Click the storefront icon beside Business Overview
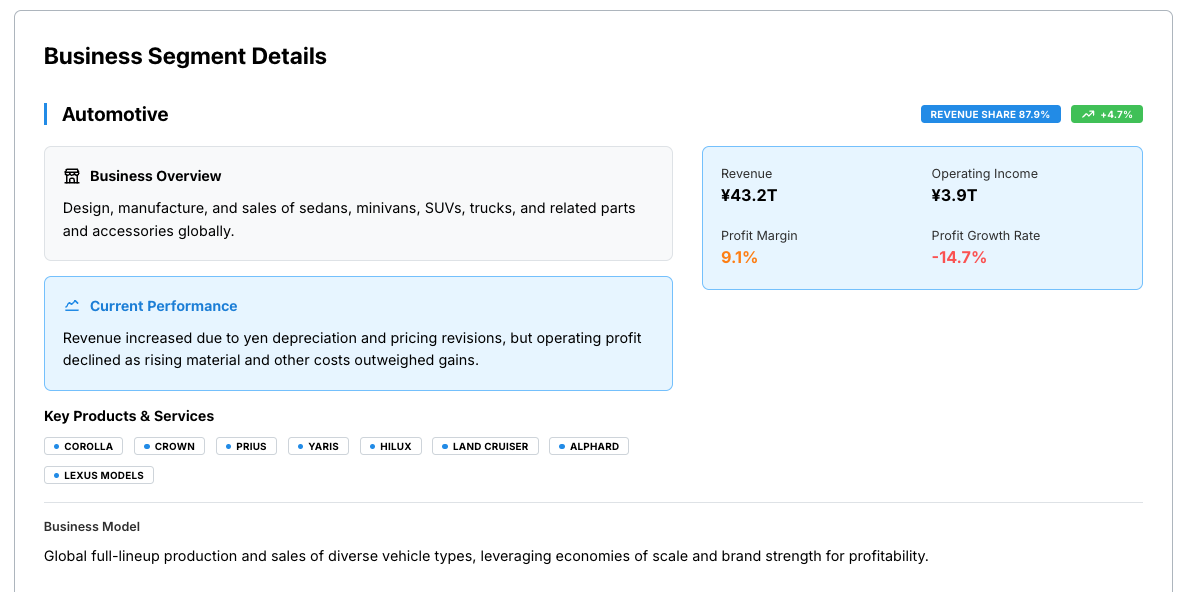The image size is (1190, 592). coord(72,176)
